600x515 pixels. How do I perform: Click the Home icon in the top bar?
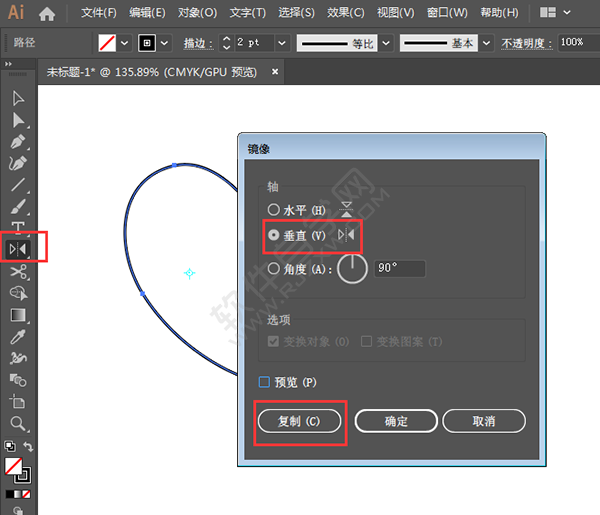pos(46,13)
